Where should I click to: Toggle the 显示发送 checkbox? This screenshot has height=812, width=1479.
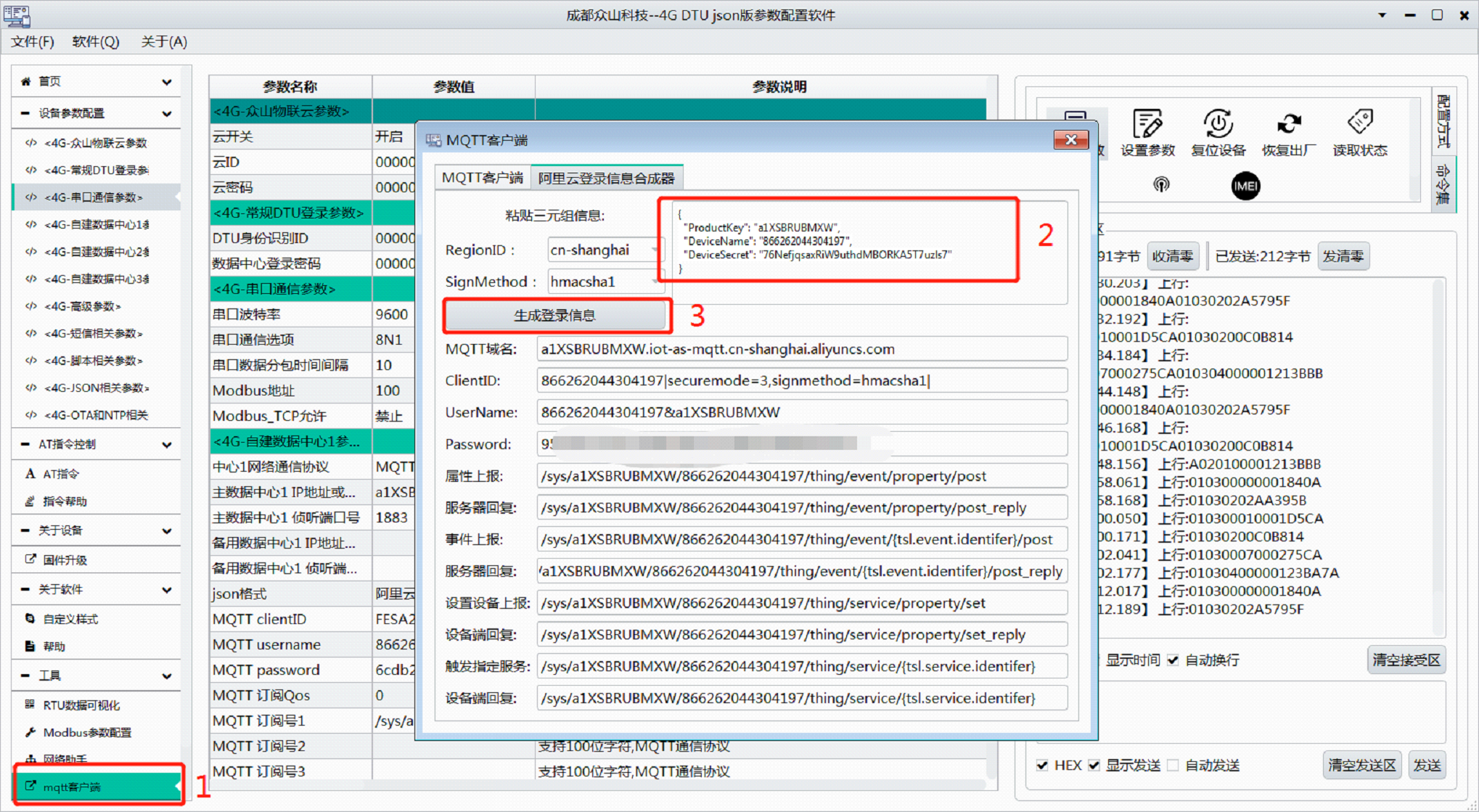(1094, 765)
